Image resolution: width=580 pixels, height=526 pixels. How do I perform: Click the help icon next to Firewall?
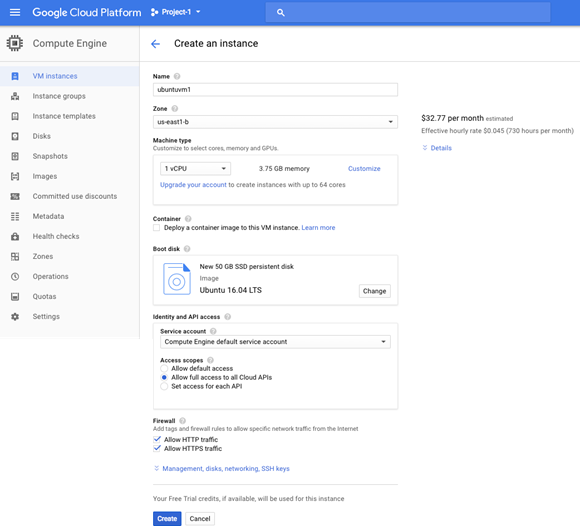(182, 421)
